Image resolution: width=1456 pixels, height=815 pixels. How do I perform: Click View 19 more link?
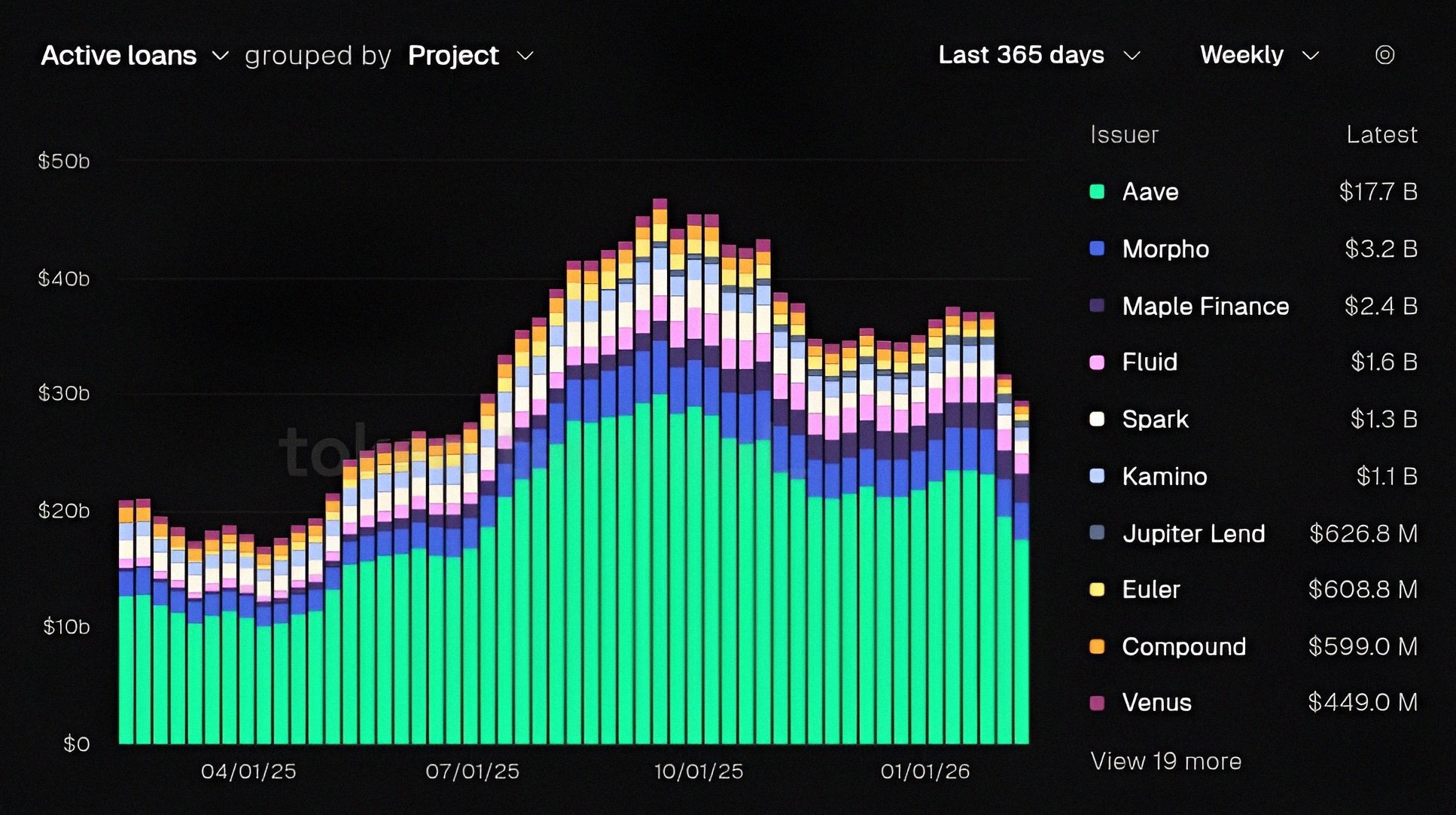point(1165,762)
